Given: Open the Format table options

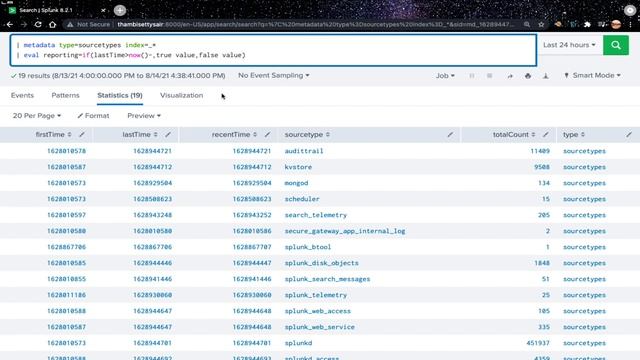Looking at the screenshot, I should 93,116.
